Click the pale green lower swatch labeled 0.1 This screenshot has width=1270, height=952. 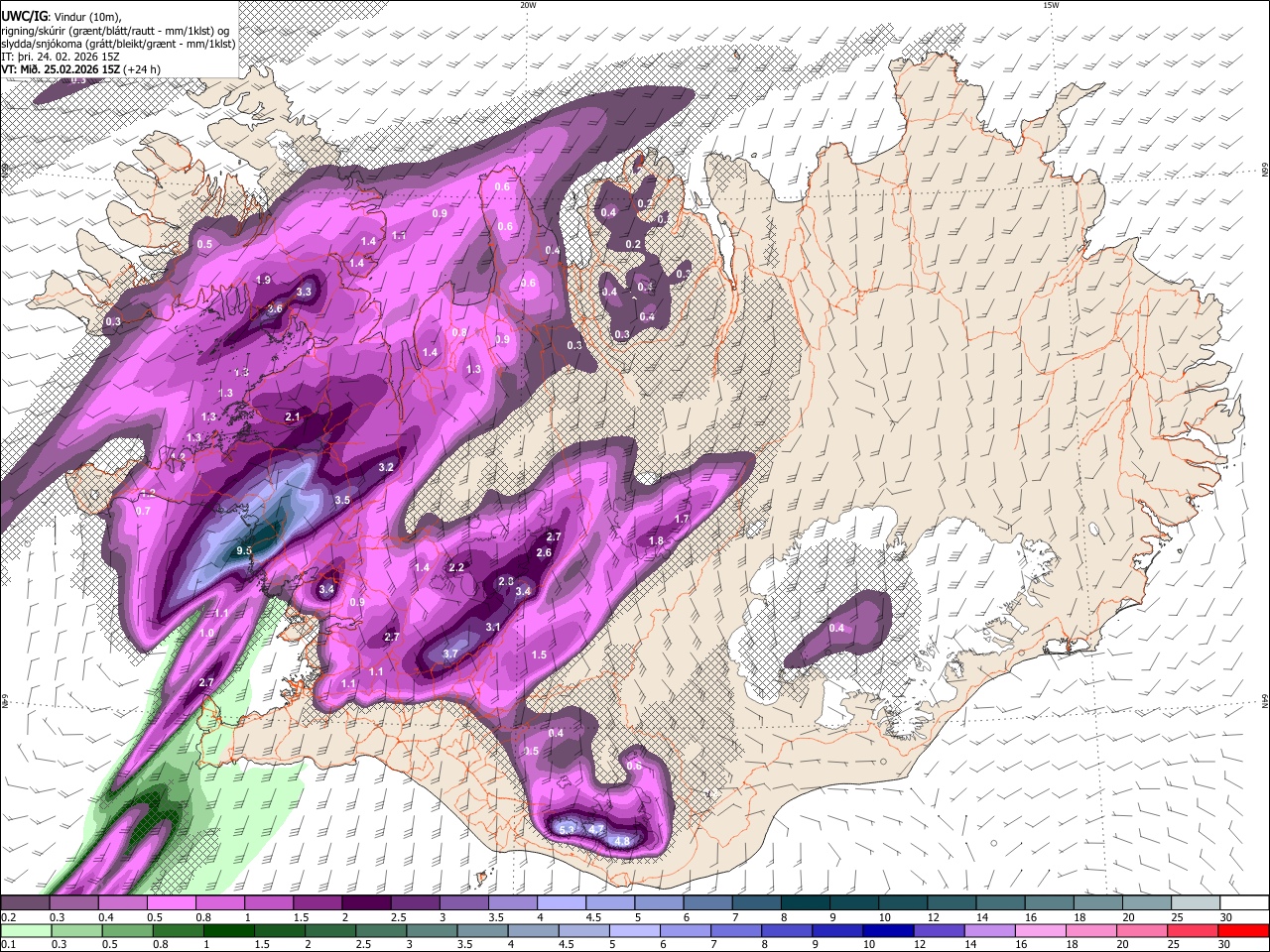click(x=25, y=930)
